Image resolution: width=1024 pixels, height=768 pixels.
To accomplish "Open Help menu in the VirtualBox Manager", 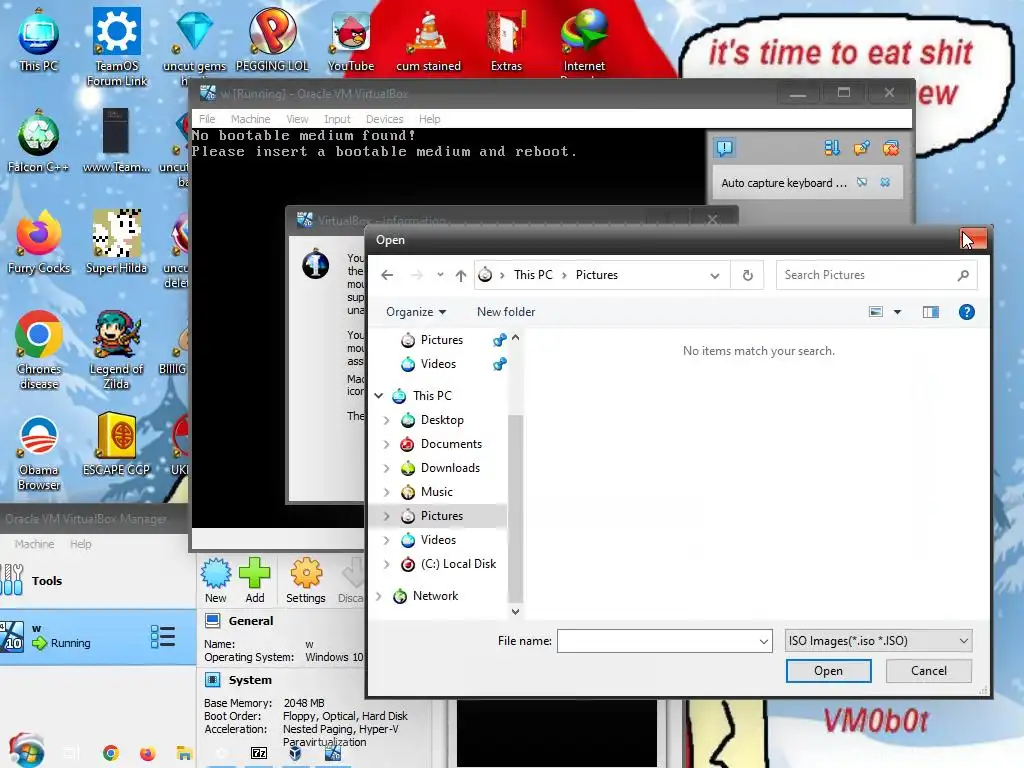I will 81,544.
